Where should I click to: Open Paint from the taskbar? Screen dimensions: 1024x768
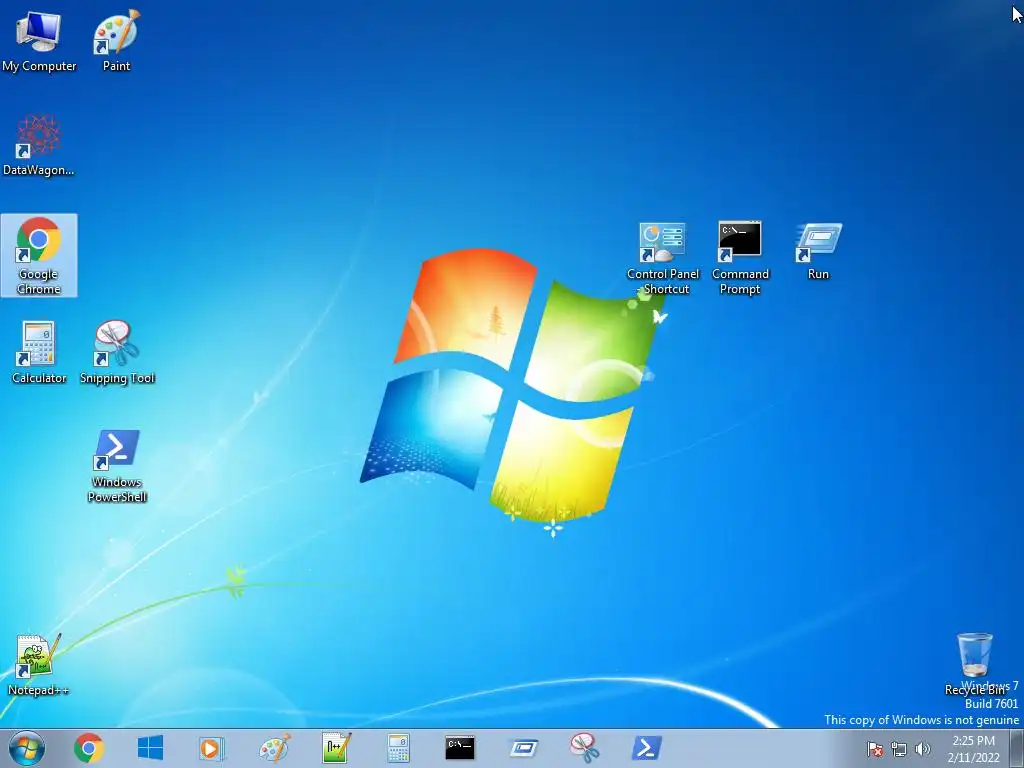pyautogui.click(x=275, y=748)
